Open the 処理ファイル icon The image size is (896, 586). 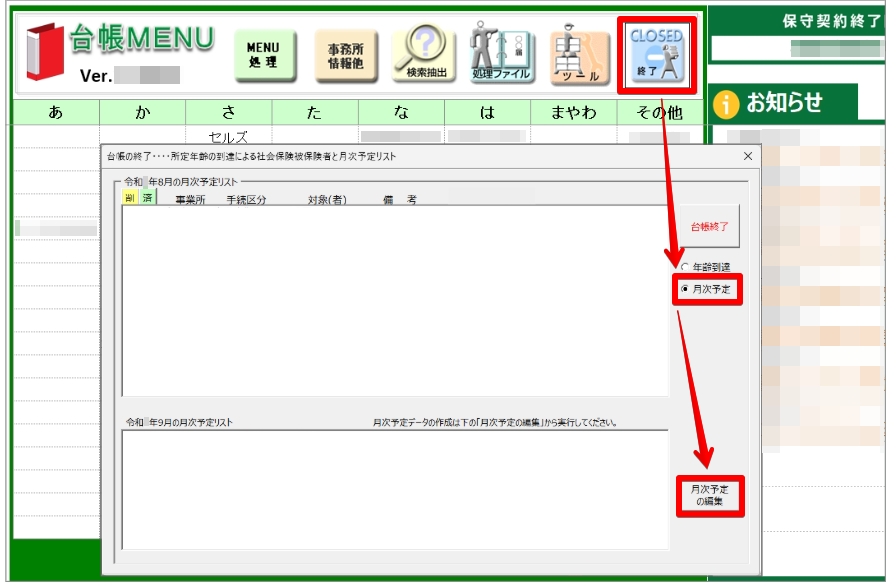coord(501,53)
